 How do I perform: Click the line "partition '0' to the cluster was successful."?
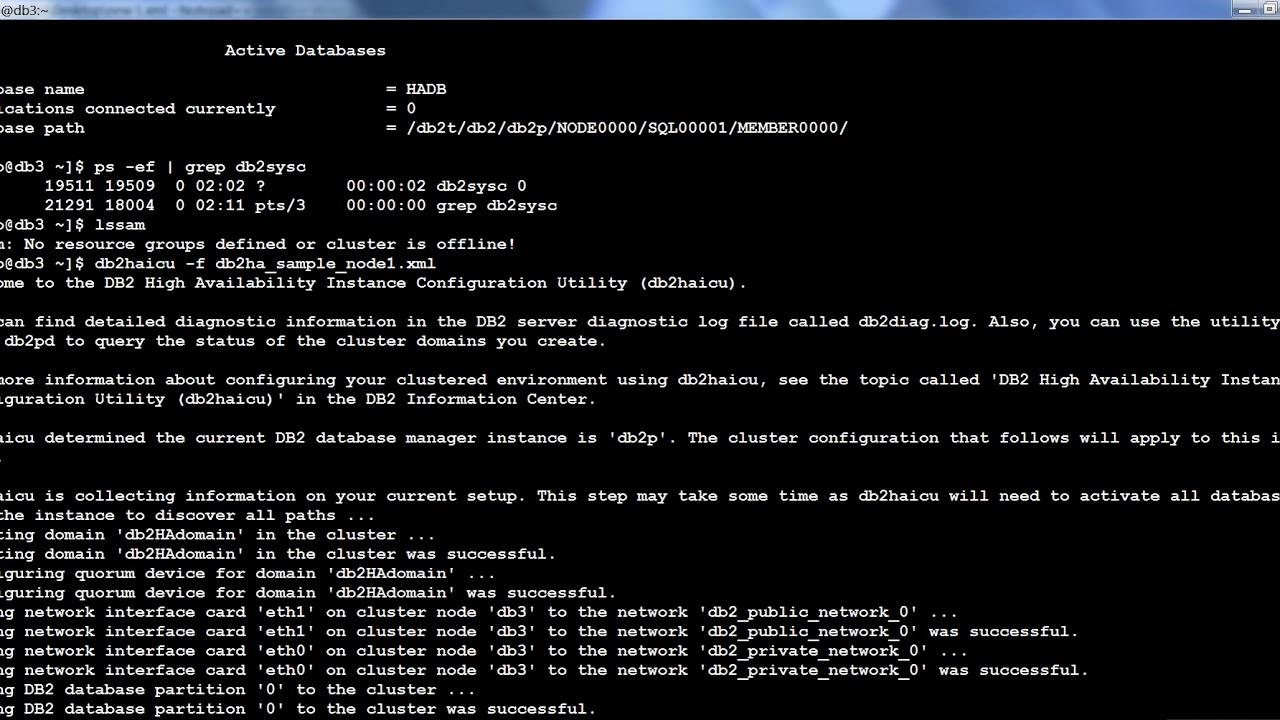[x=298, y=709]
